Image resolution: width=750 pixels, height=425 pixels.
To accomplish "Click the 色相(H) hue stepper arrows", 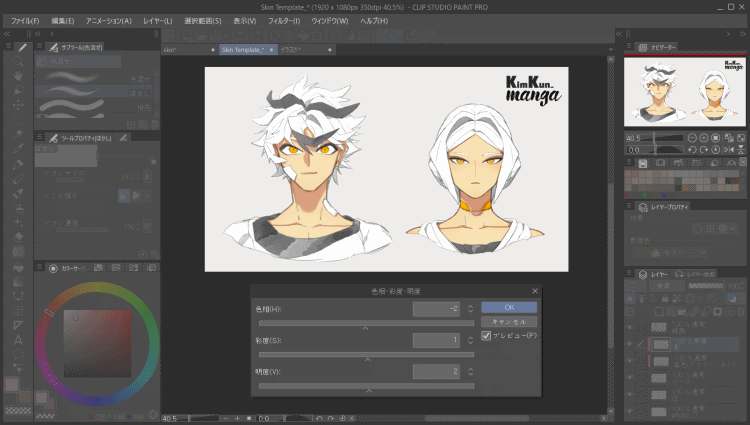I will click(471, 309).
